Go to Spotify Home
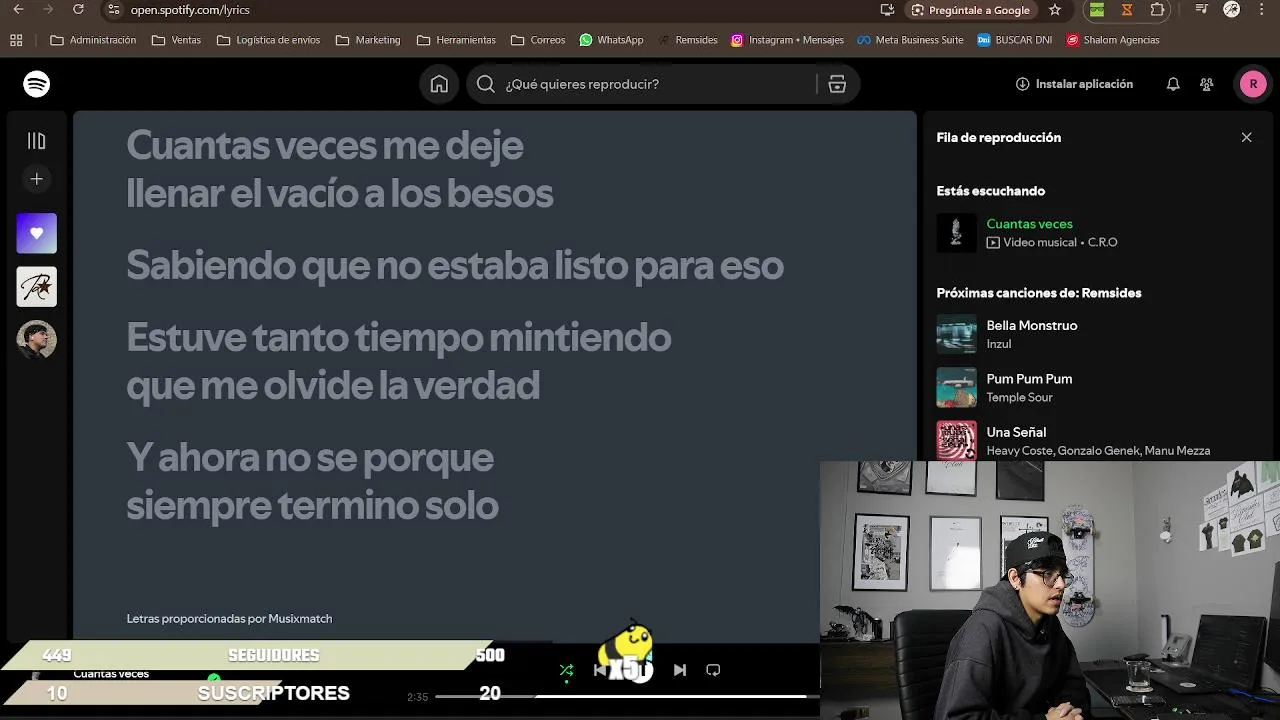 439,84
